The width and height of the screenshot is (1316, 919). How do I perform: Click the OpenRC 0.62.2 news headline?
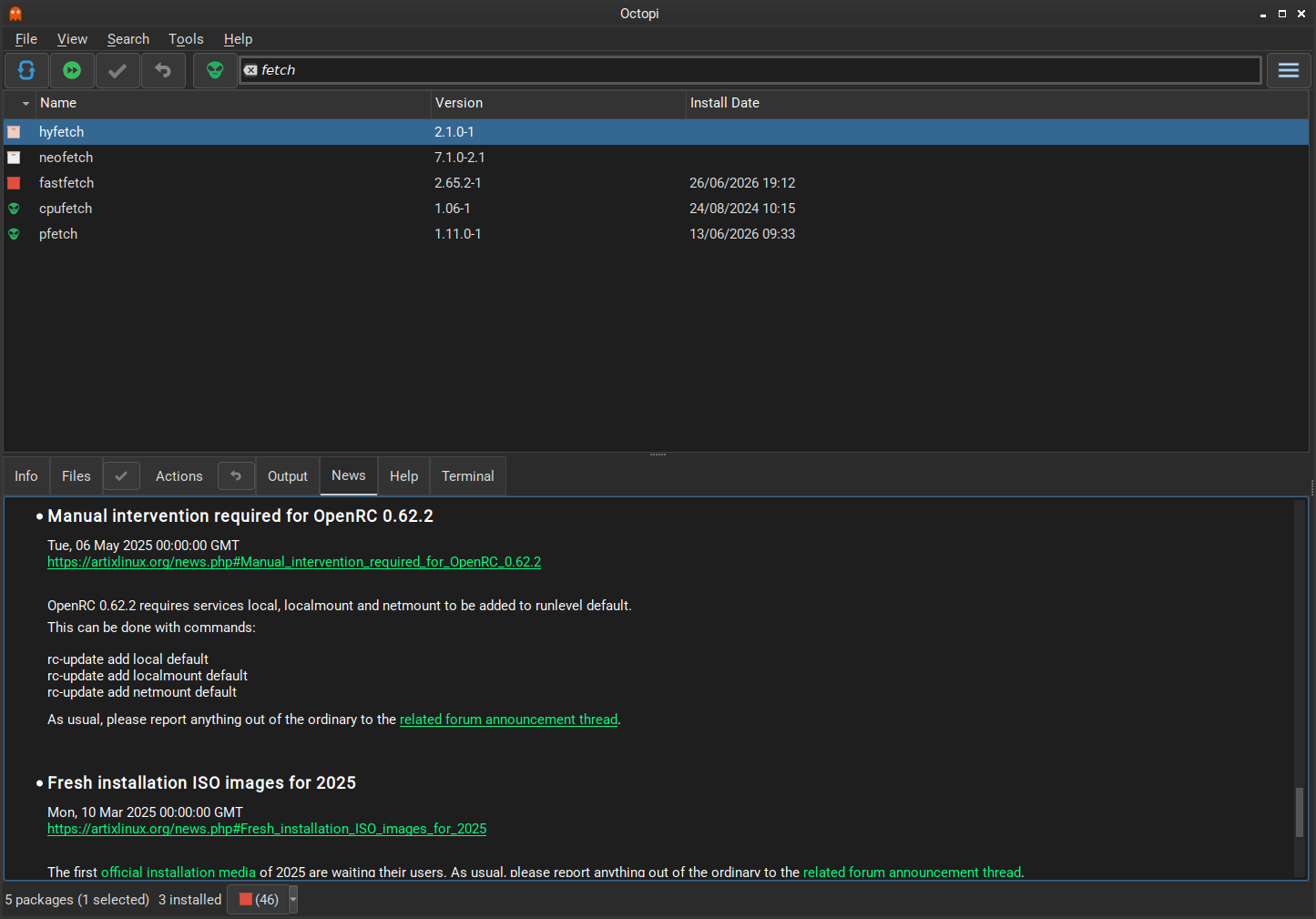(240, 516)
